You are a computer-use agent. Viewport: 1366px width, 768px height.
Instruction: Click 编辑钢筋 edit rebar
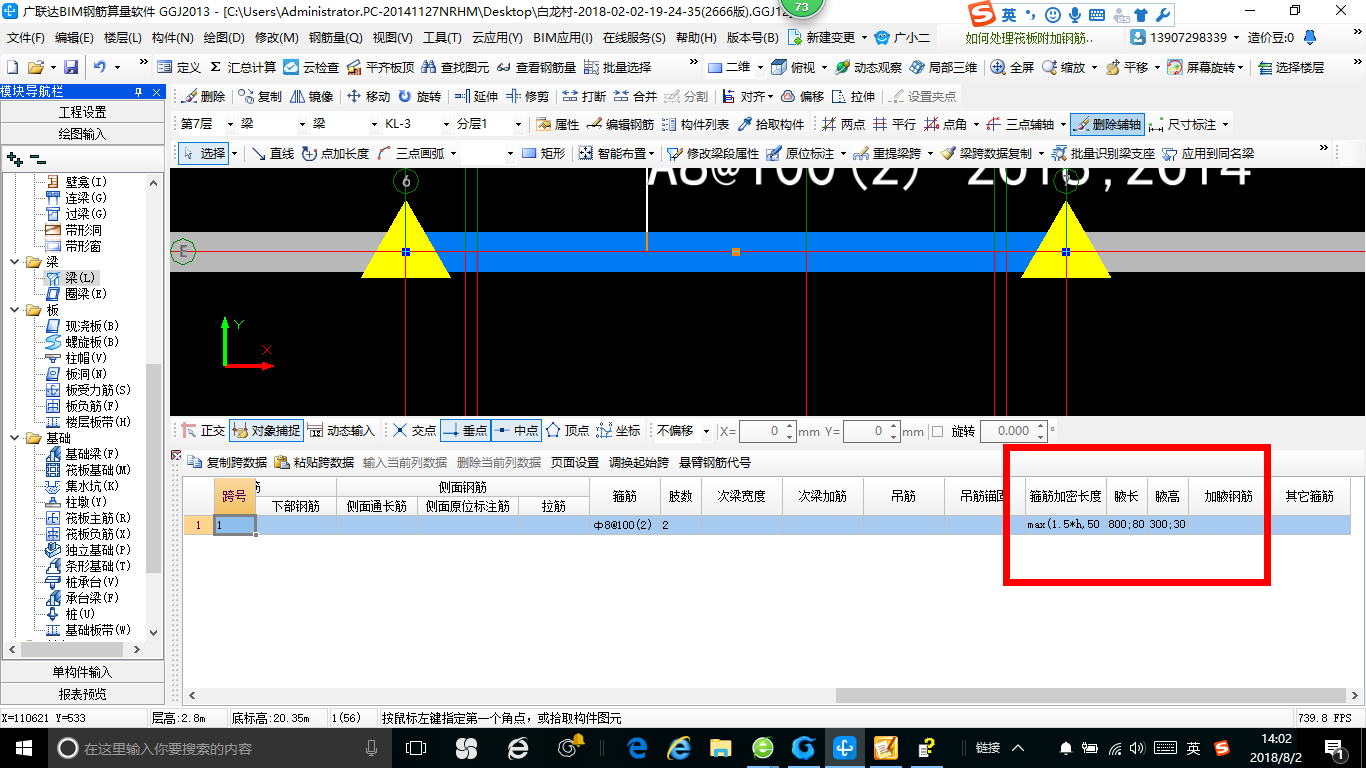pos(620,125)
